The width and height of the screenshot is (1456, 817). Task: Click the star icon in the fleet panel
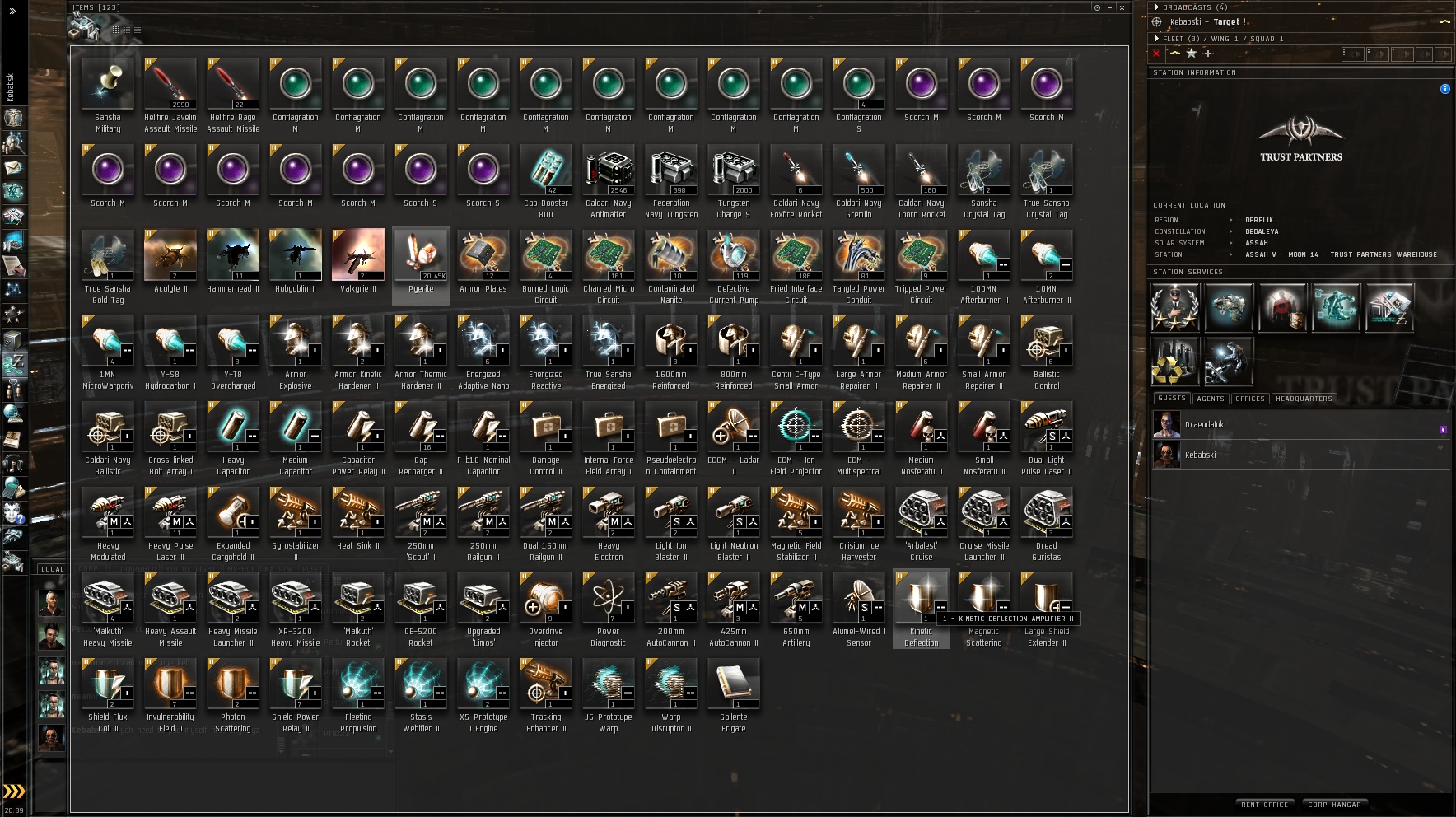[1191, 54]
